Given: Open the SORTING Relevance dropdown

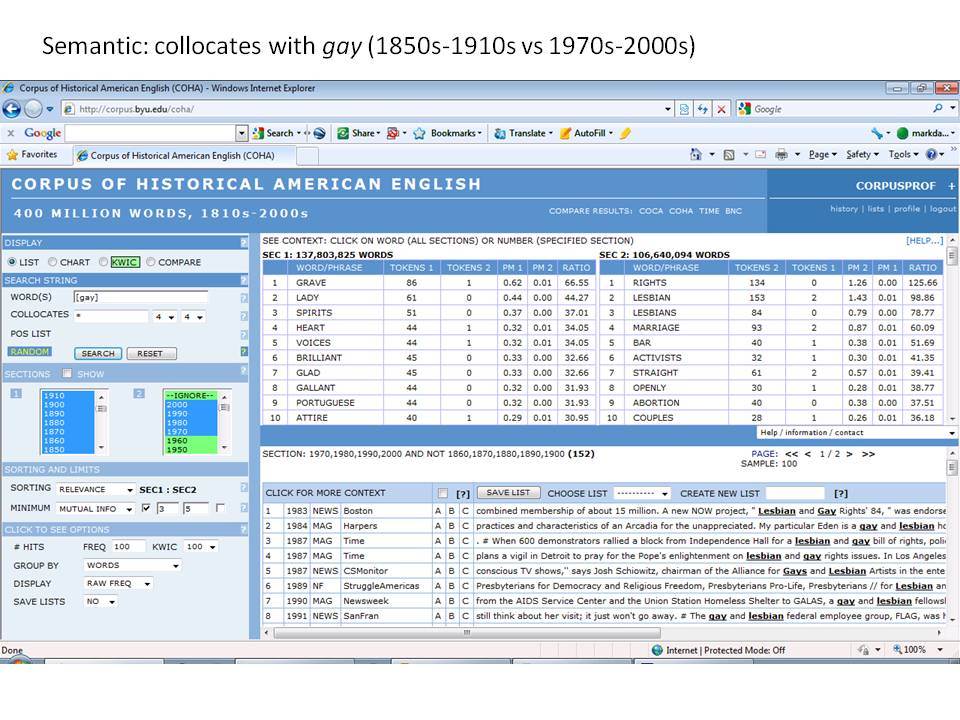Looking at the screenshot, I should 95,489.
